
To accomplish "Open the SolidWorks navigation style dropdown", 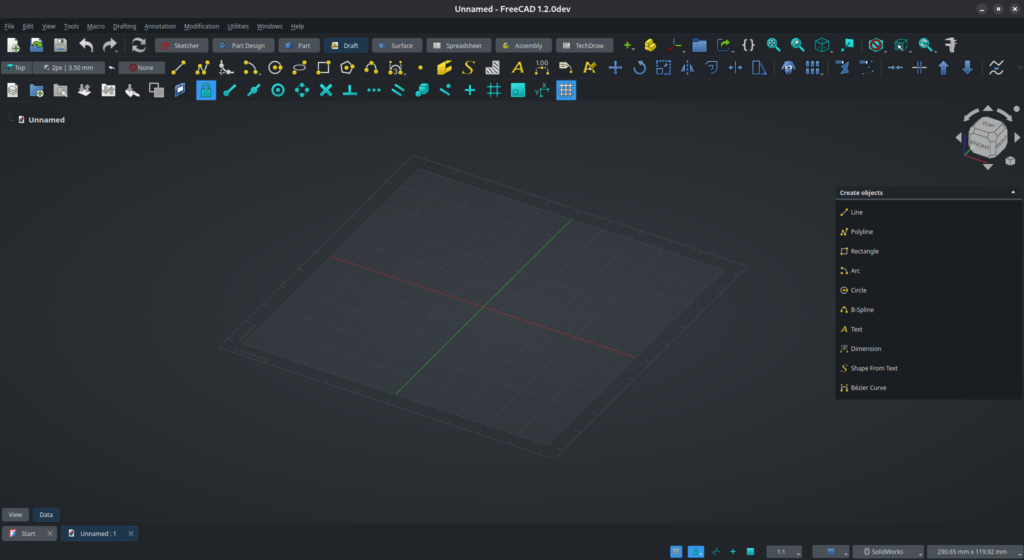I will tap(888, 551).
